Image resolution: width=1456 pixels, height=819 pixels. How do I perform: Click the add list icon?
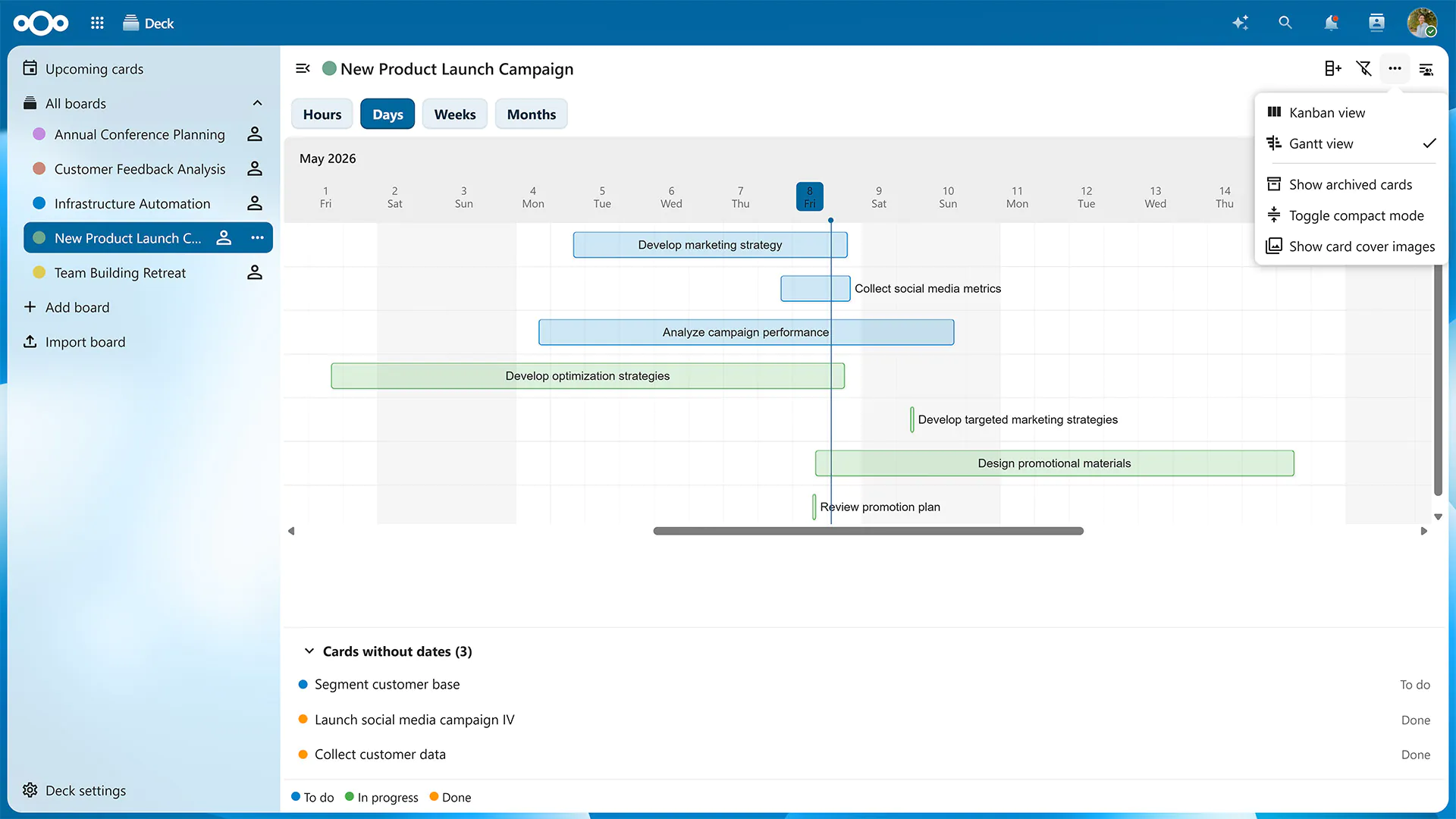(1332, 68)
